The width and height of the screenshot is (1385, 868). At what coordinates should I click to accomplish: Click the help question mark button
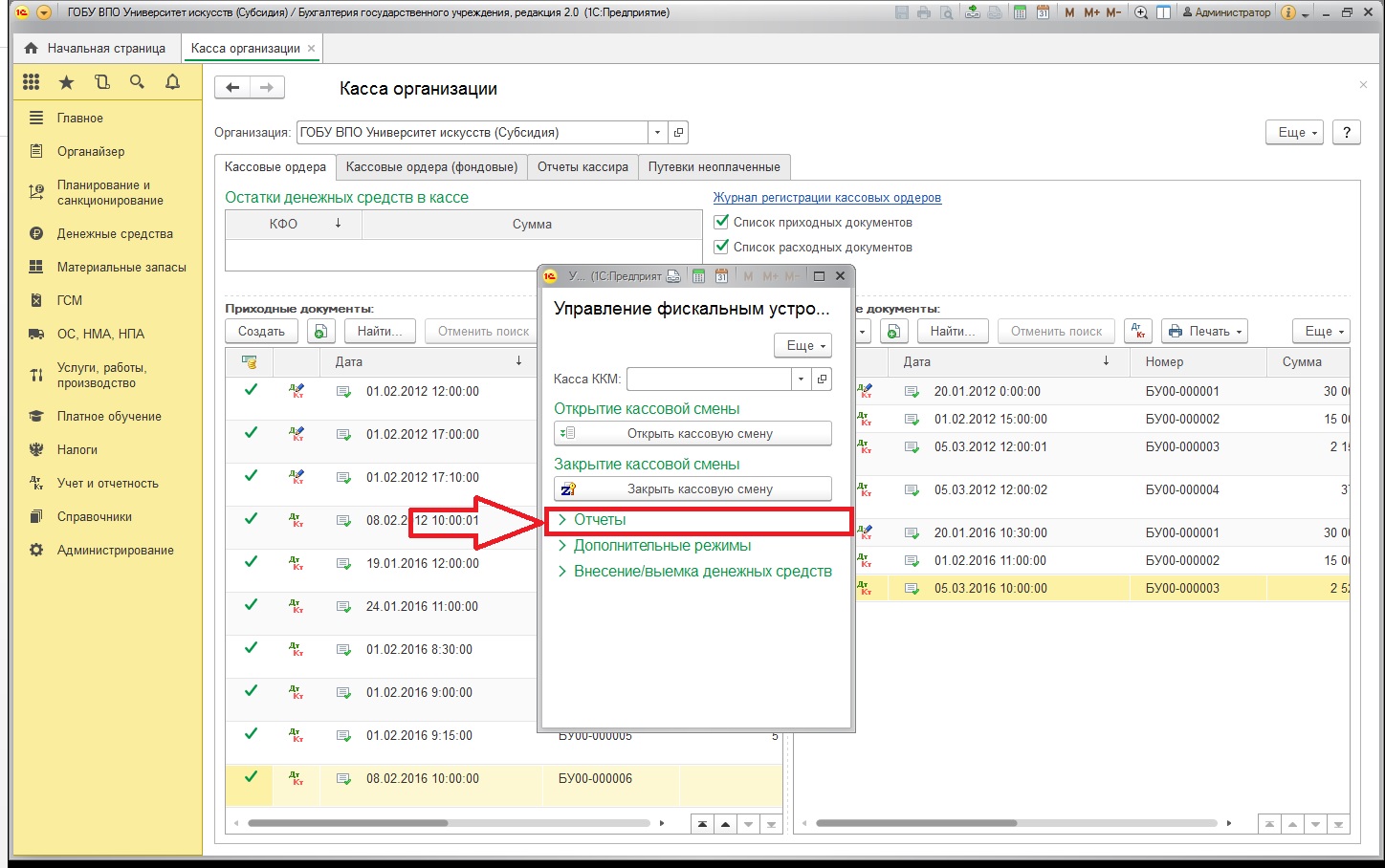1346,133
